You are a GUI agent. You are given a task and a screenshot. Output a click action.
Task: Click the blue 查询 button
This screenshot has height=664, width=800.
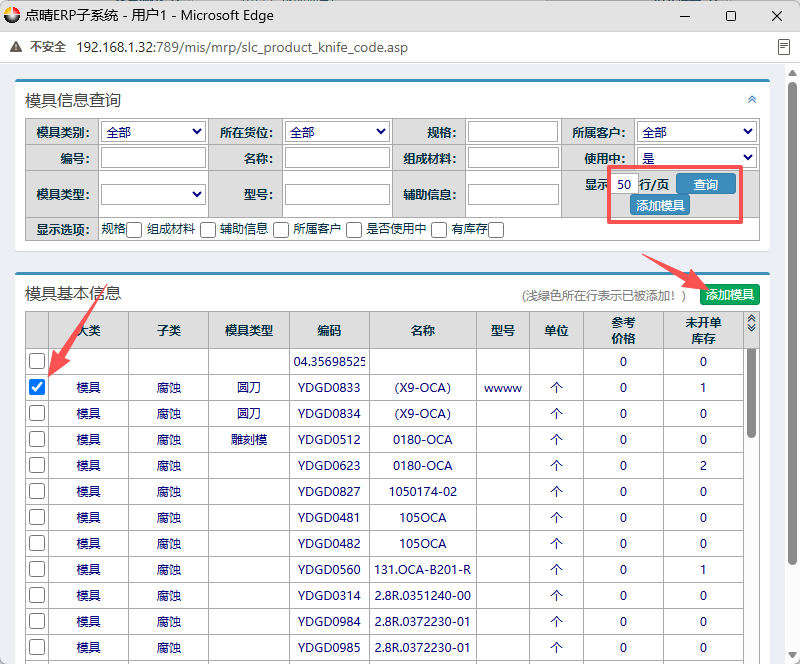(x=706, y=184)
